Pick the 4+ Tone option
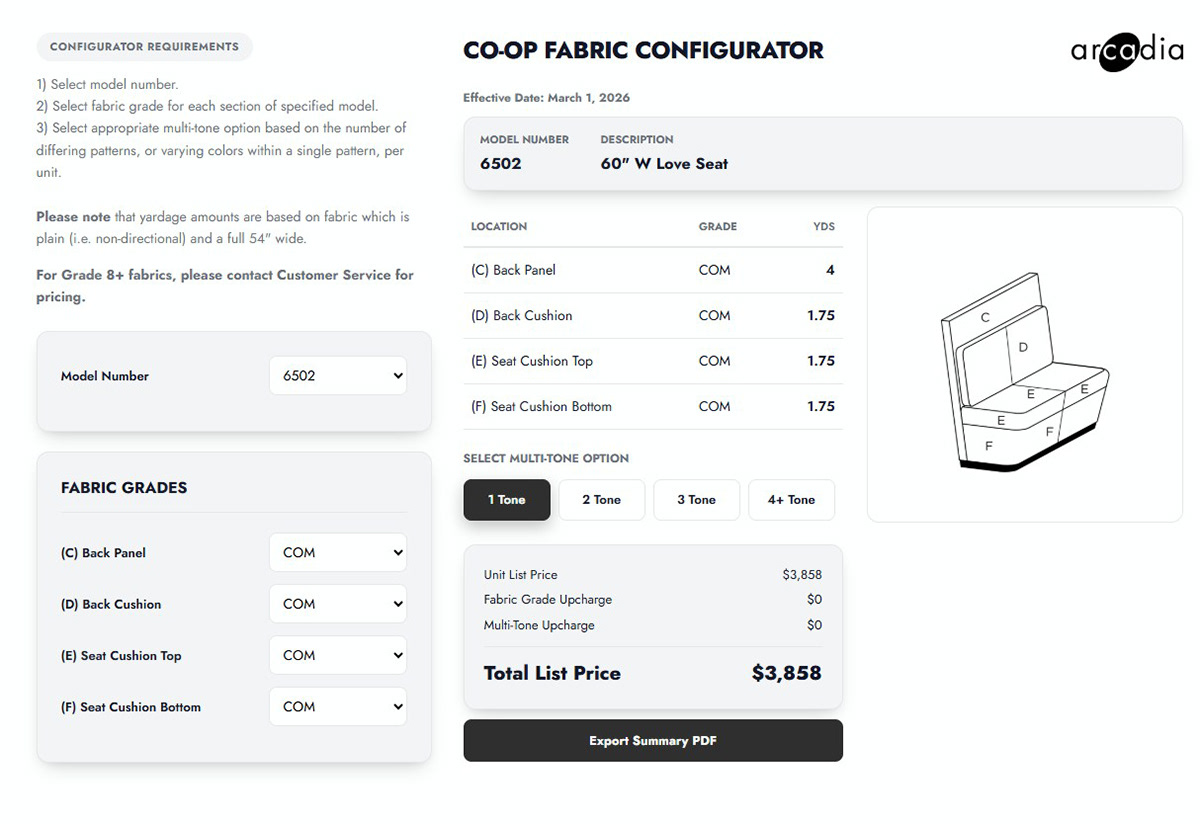This screenshot has width=1200, height=824. pyautogui.click(x=791, y=500)
